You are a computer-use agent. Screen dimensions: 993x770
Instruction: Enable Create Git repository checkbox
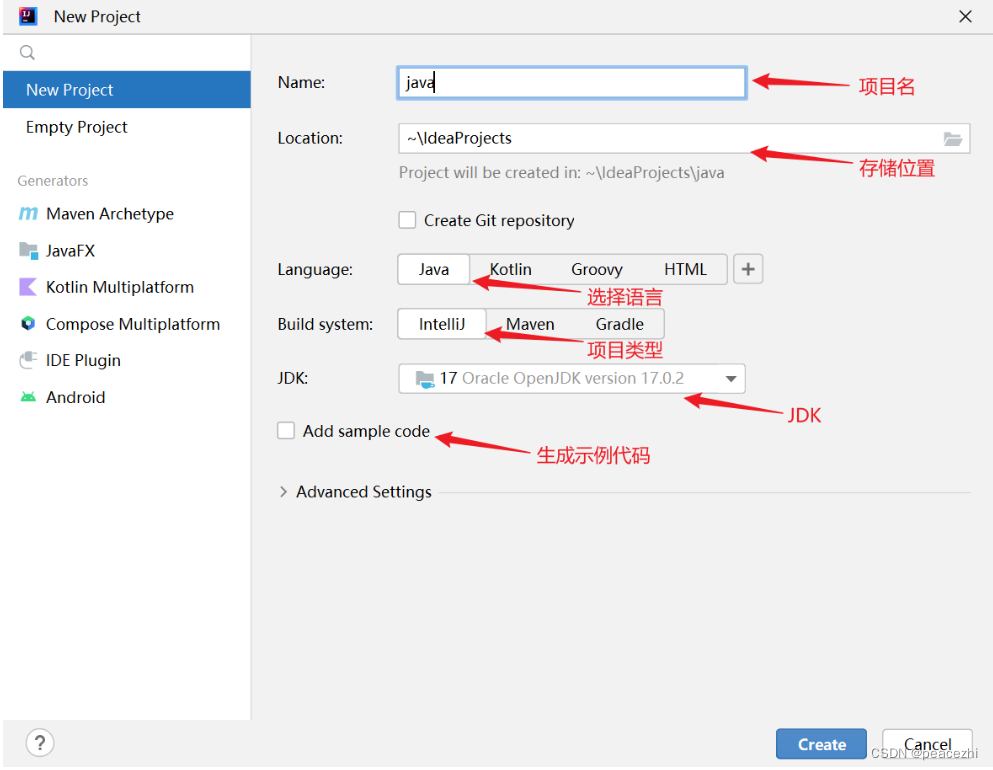(x=407, y=221)
